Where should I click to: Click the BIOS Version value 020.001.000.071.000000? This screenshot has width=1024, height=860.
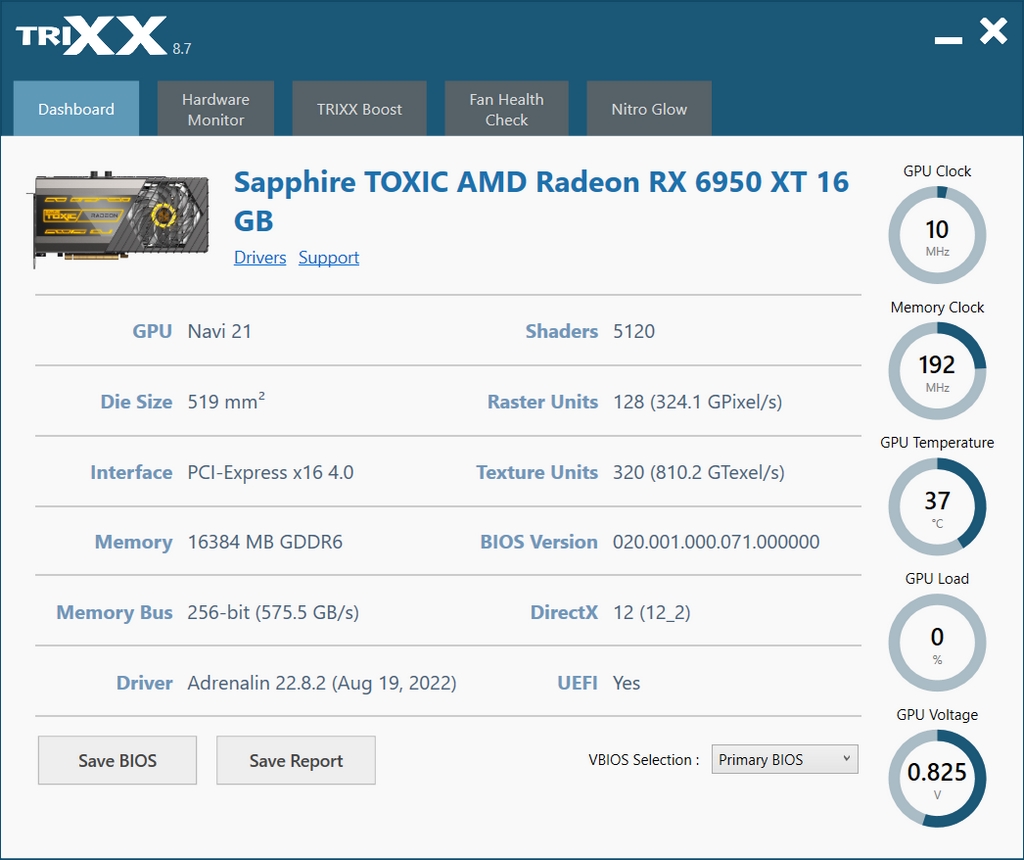point(716,542)
